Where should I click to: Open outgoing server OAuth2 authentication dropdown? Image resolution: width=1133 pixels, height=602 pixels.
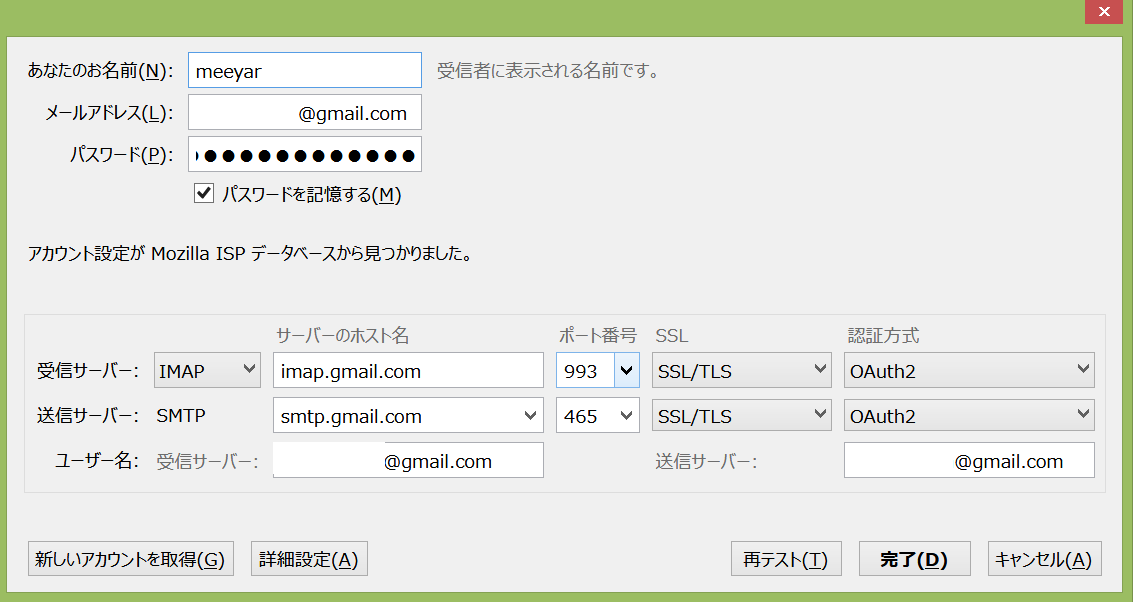point(968,416)
